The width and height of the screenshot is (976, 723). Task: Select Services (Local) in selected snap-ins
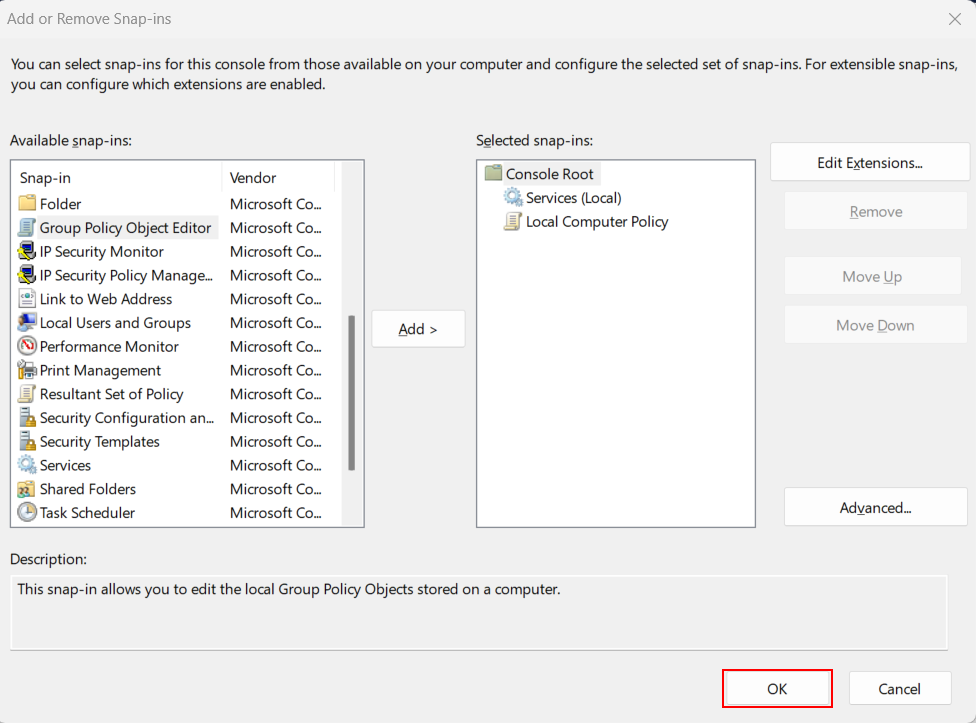[x=573, y=198]
